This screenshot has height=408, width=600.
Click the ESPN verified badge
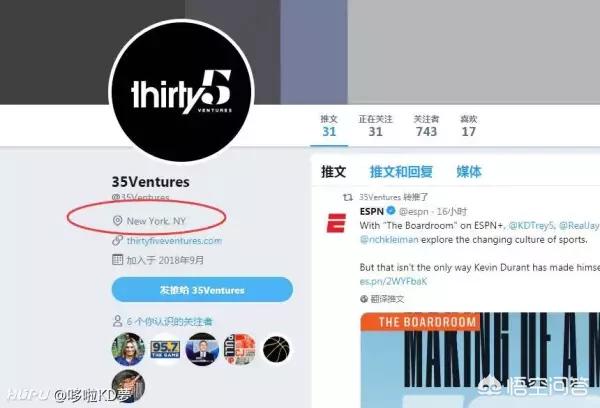(391, 211)
